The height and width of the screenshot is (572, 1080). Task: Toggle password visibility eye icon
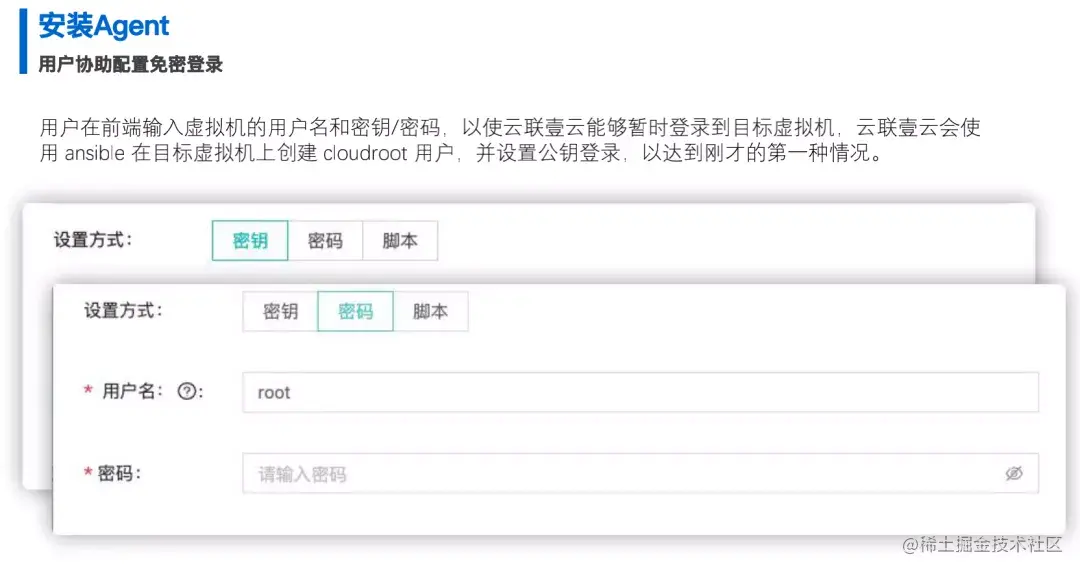pos(1014,473)
